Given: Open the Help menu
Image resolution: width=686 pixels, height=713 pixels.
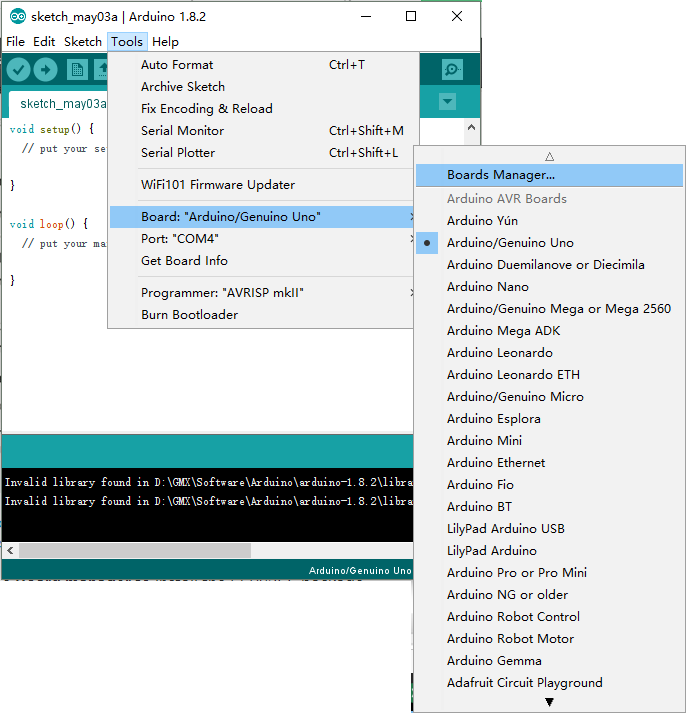Looking at the screenshot, I should coord(165,42).
